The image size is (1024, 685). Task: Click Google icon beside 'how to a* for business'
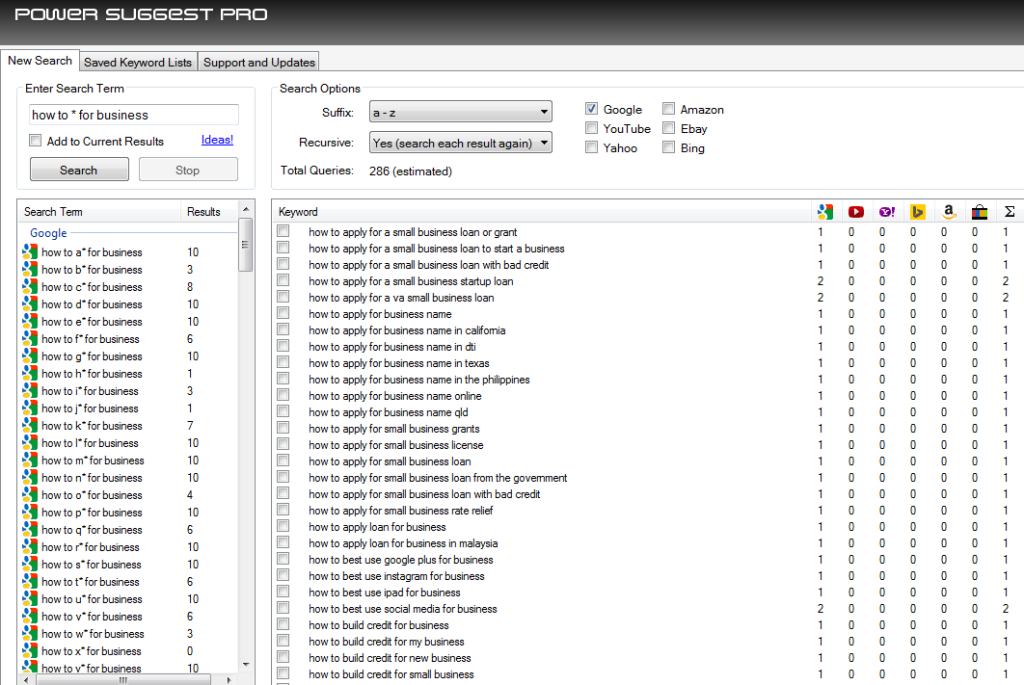pos(30,252)
